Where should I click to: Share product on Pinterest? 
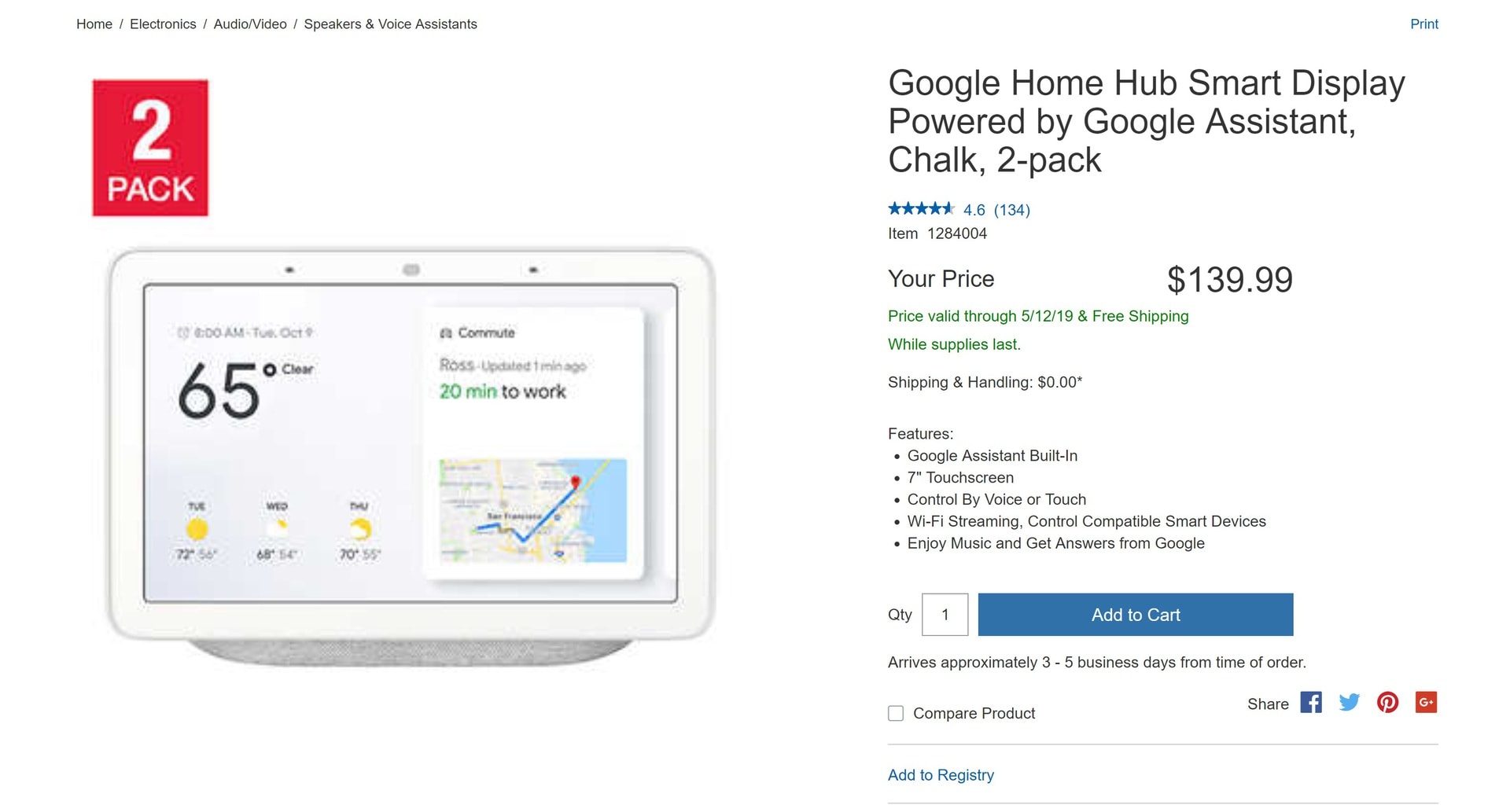point(1387,702)
